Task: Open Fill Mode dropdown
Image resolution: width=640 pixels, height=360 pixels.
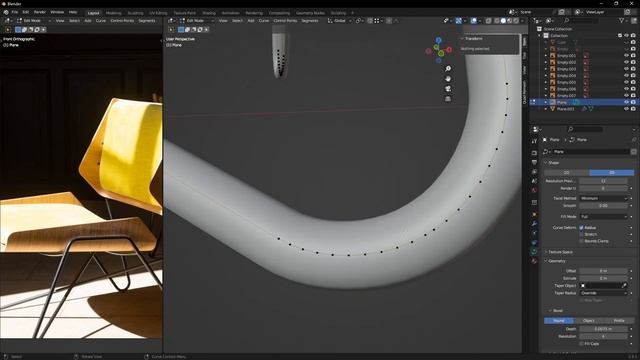Action: pyautogui.click(x=603, y=217)
